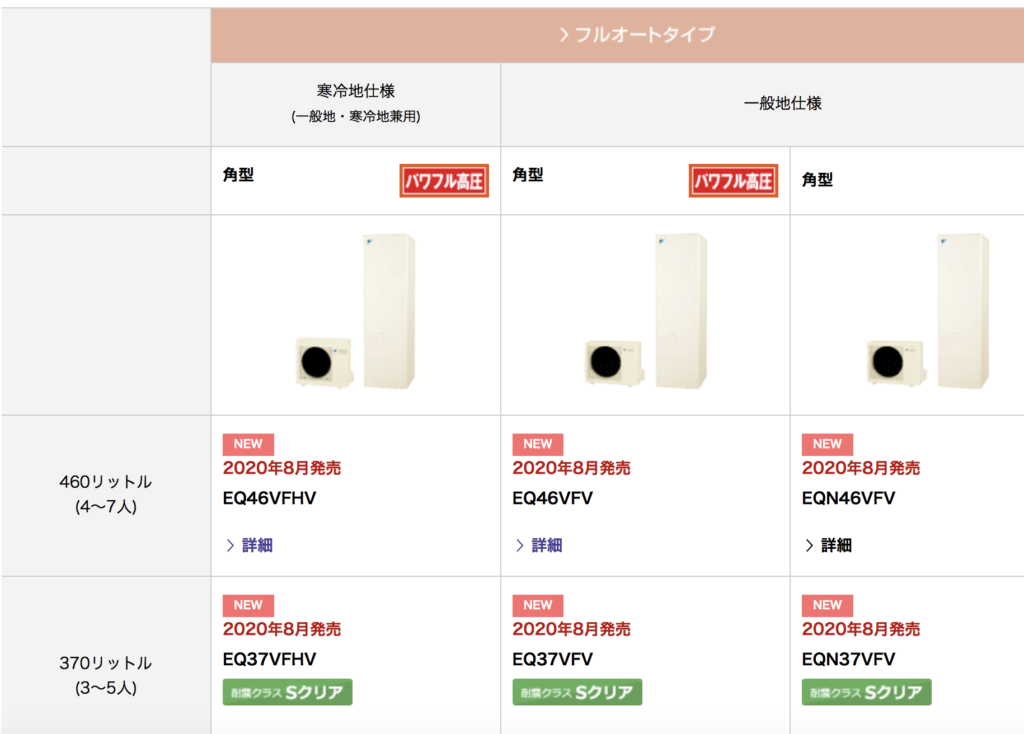1024x734 pixels.
Task: Select the EQ46VFHV product image
Action: point(356,313)
